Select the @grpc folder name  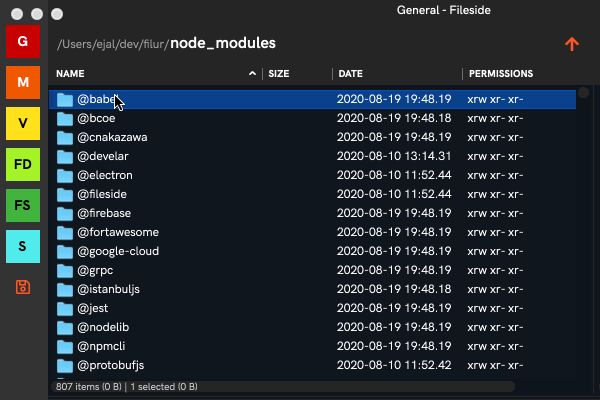pos(95,270)
